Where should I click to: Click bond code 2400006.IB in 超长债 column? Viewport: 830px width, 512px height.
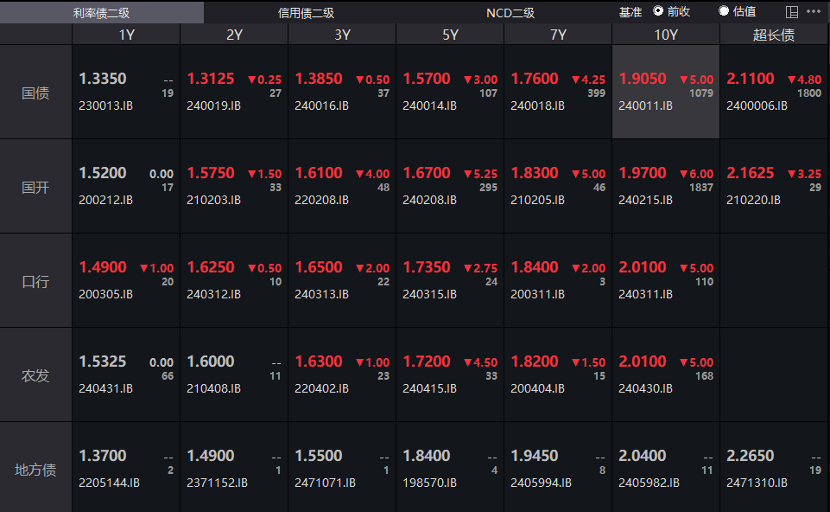coord(757,105)
